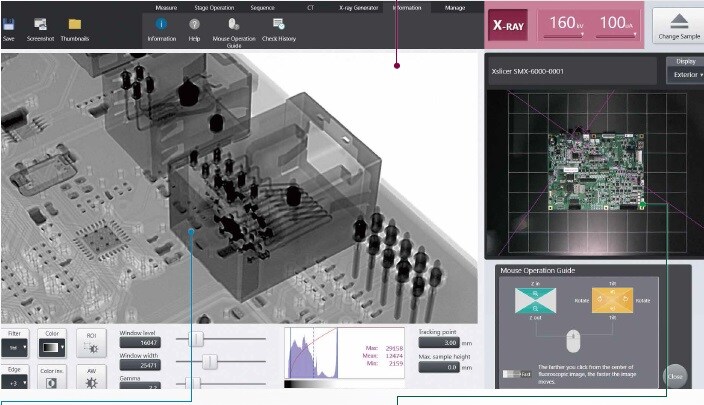Open Check History

coord(279,24)
